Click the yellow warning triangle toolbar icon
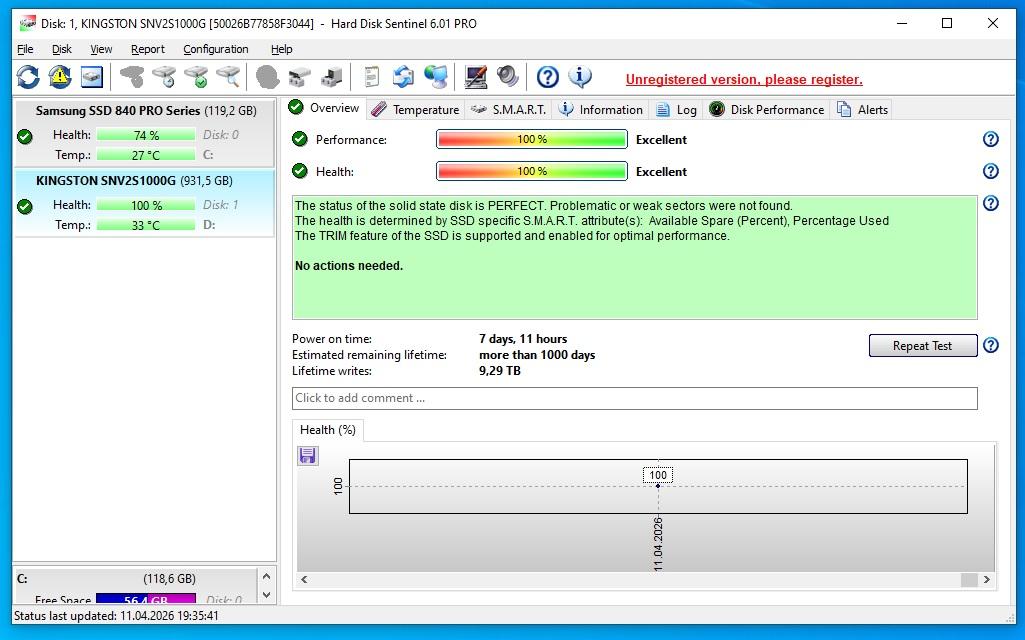 pos(60,77)
